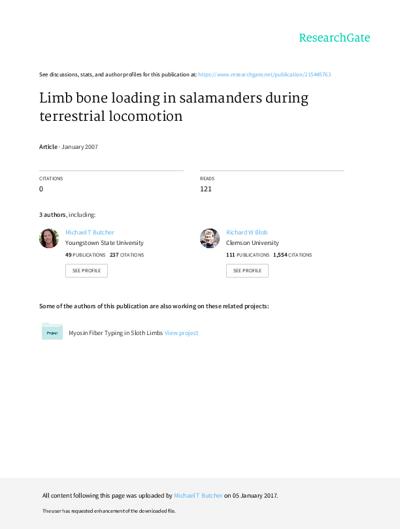
Task: Click Richard W Blob's profile photo
Action: pyautogui.click(x=210, y=238)
